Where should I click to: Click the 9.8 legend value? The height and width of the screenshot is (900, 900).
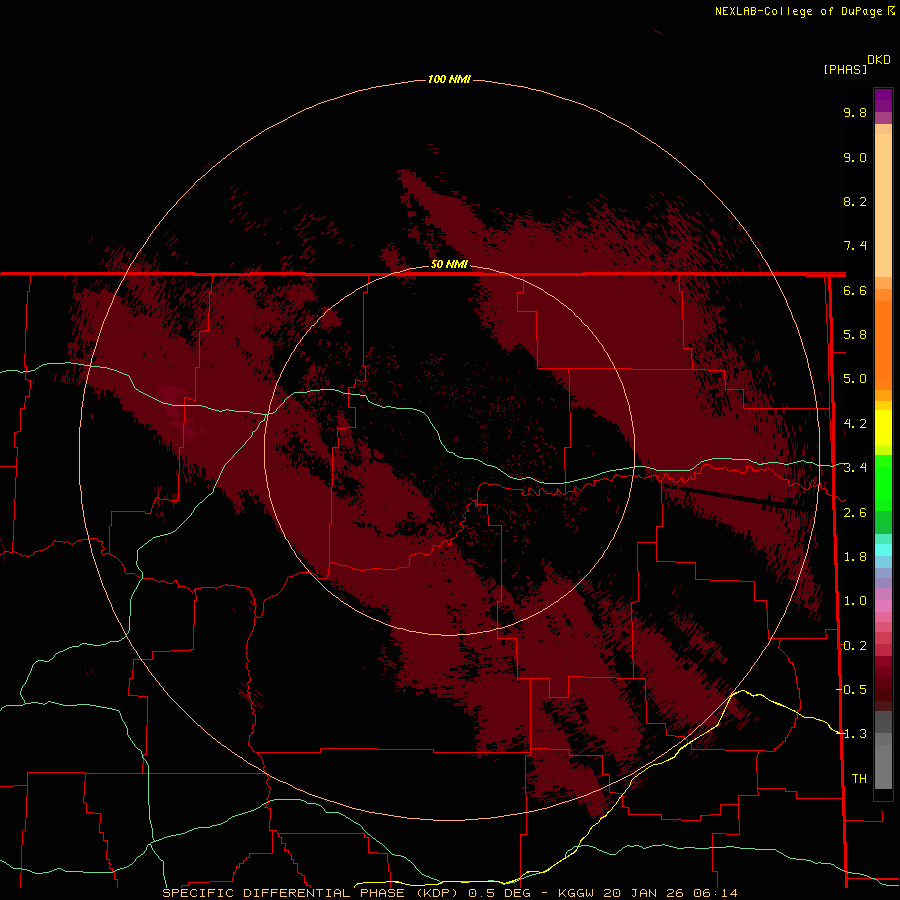tap(855, 112)
